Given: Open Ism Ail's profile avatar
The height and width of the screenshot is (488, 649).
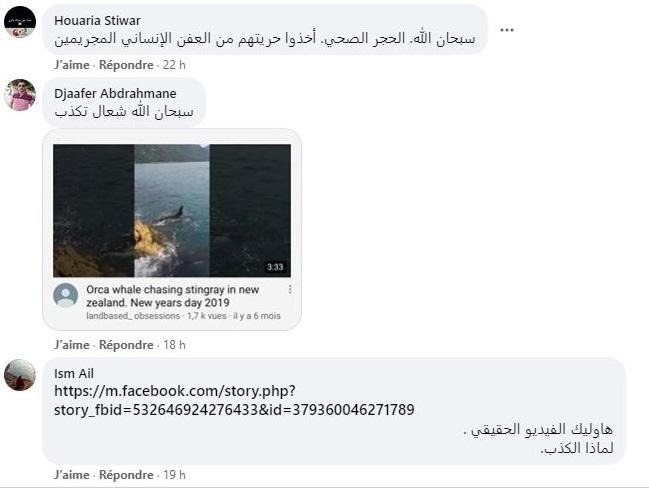Looking at the screenshot, I should pyautogui.click(x=20, y=375).
